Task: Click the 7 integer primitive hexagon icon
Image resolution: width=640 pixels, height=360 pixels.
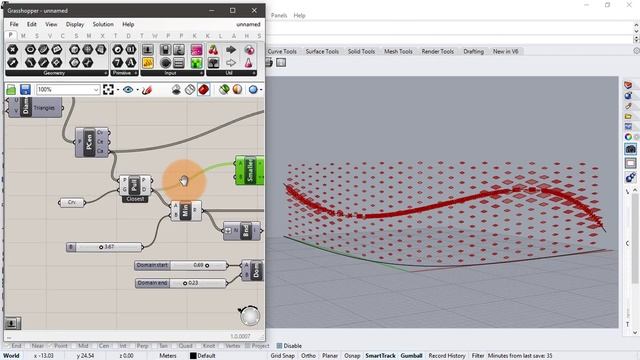Action: coord(118,62)
